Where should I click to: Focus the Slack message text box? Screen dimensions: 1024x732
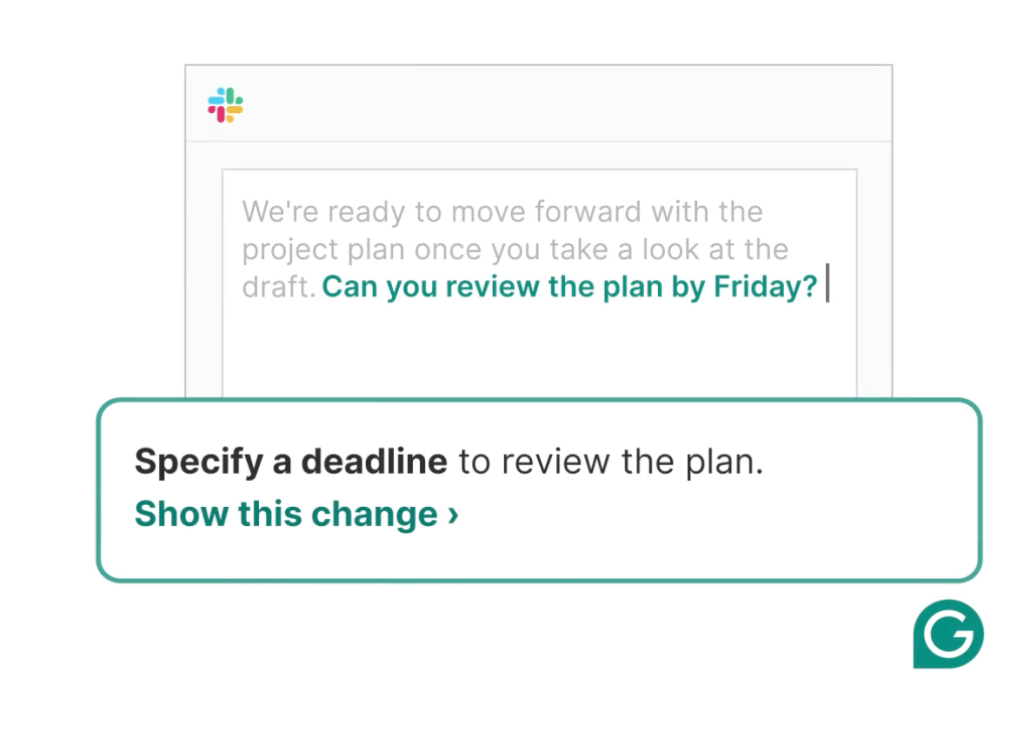click(x=538, y=340)
